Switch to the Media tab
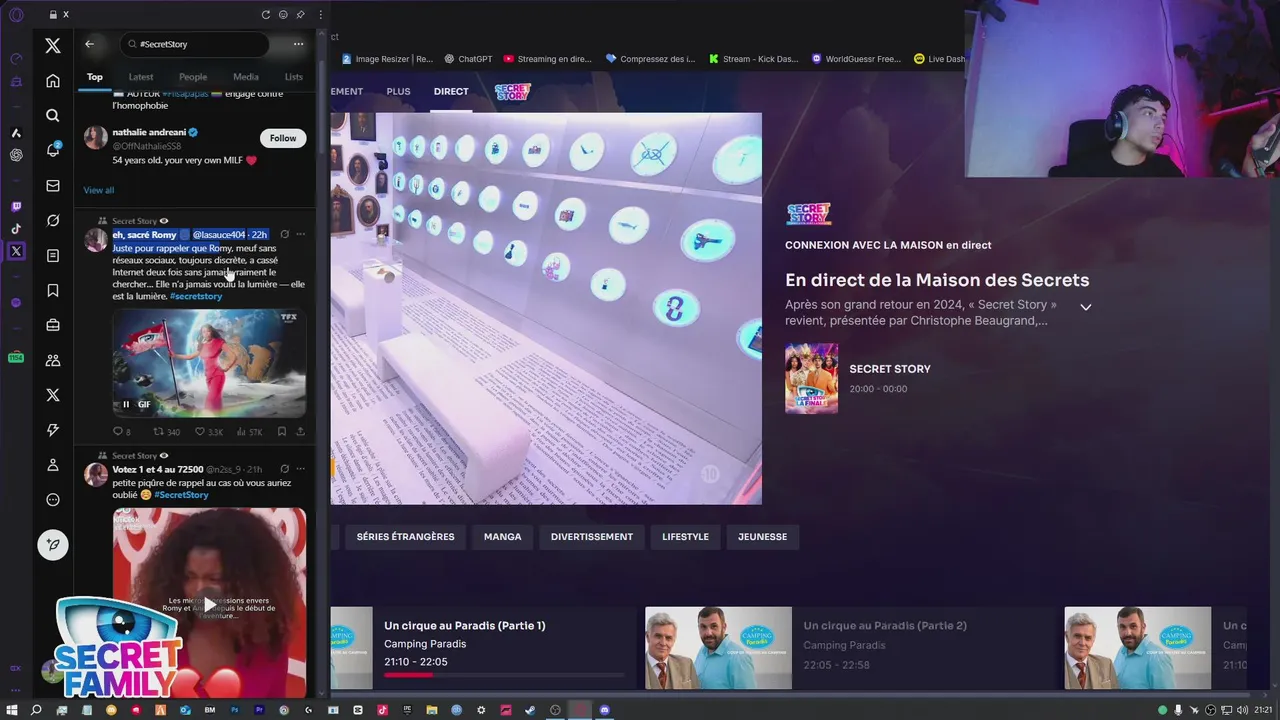This screenshot has height=720, width=1280. [246, 77]
